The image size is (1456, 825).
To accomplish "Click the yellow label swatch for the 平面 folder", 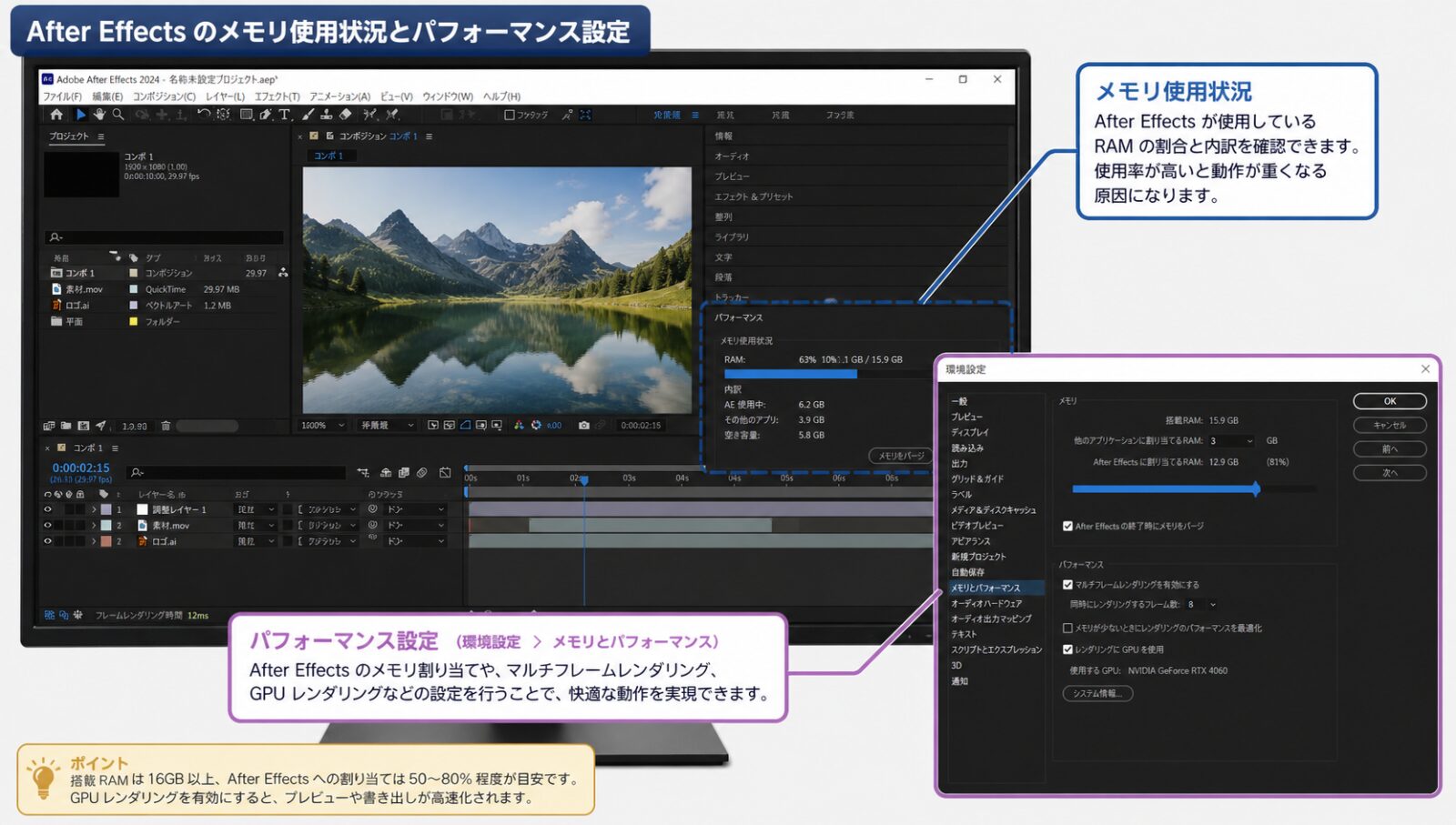I will 134,322.
